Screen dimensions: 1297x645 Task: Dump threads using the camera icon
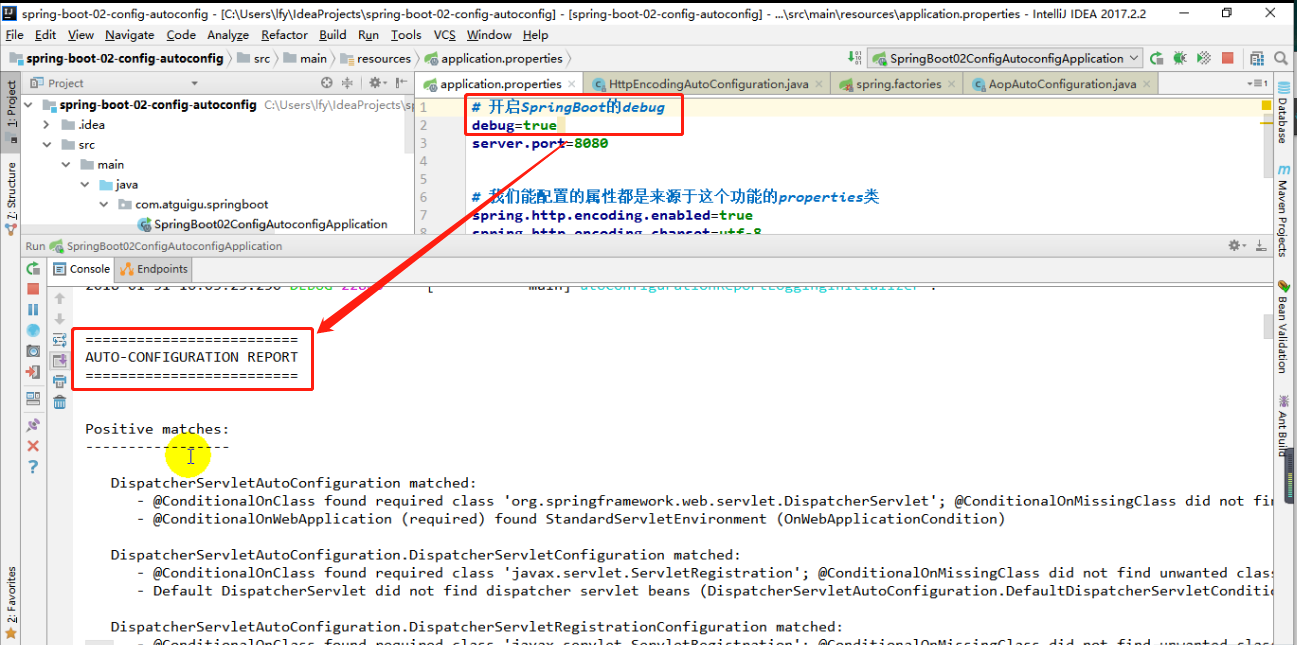pyautogui.click(x=33, y=351)
